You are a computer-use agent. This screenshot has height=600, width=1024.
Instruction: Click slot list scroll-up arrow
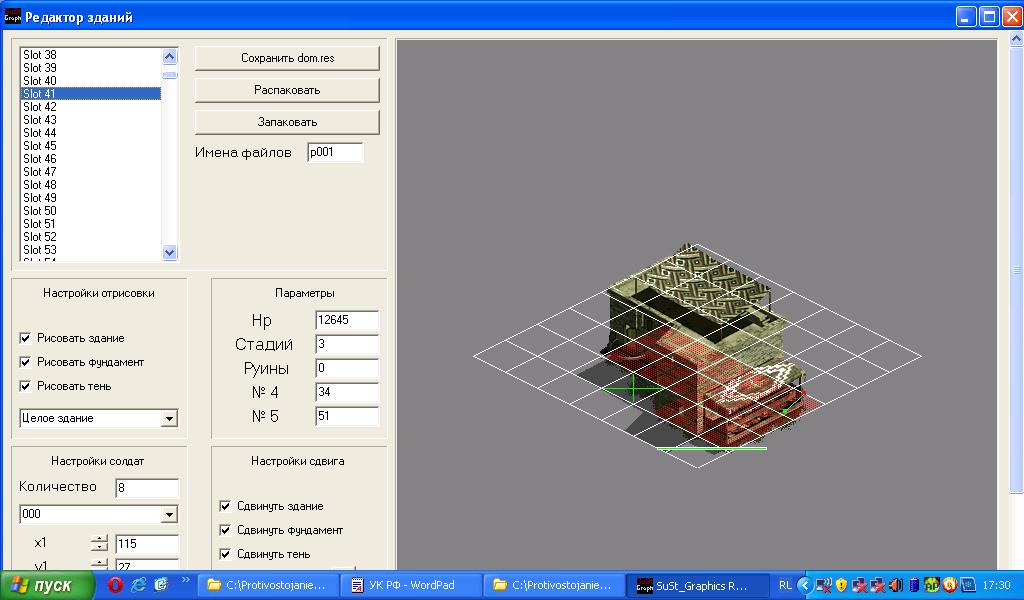(x=170, y=57)
